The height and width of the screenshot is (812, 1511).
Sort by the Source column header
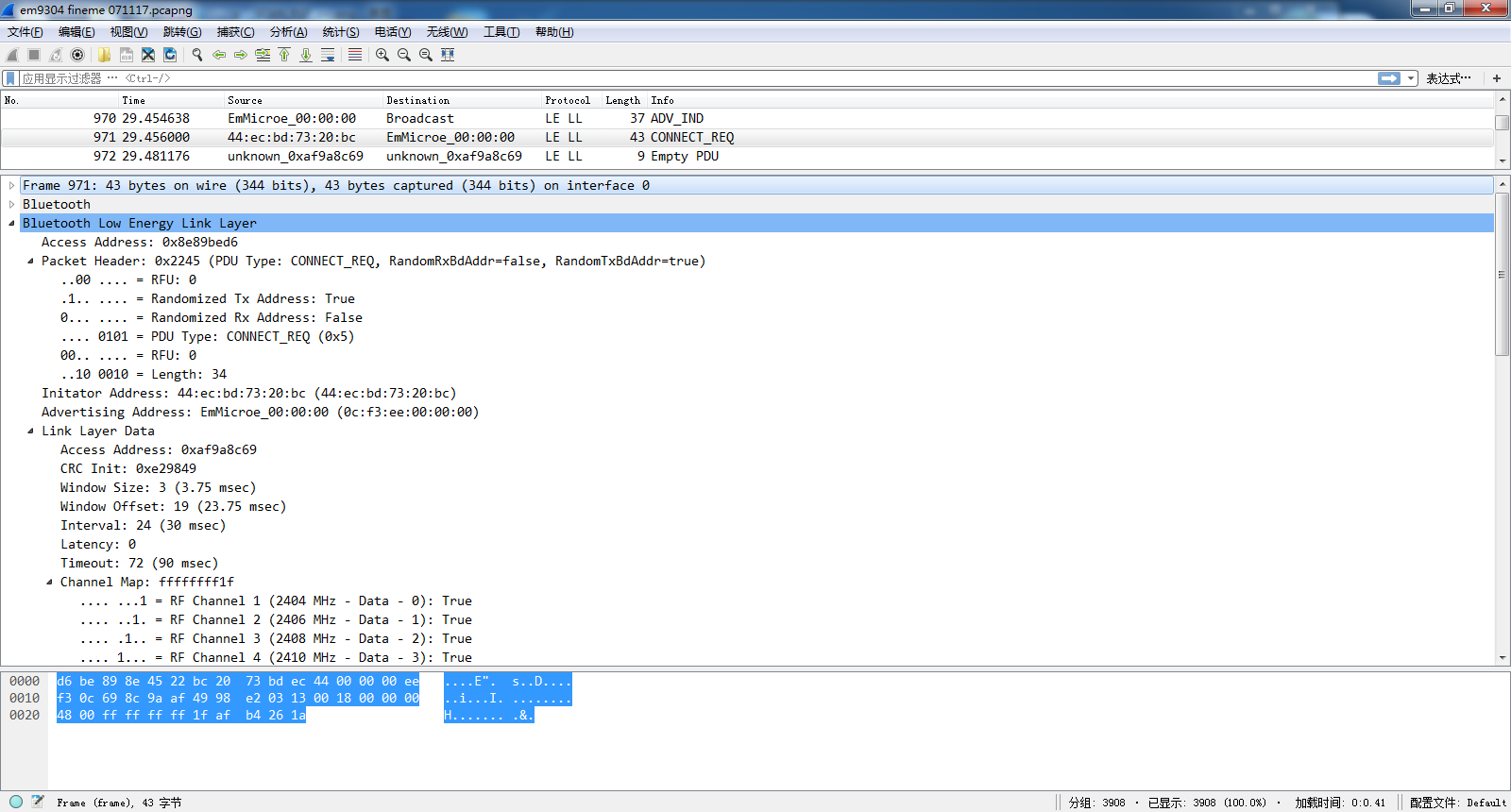pos(302,100)
